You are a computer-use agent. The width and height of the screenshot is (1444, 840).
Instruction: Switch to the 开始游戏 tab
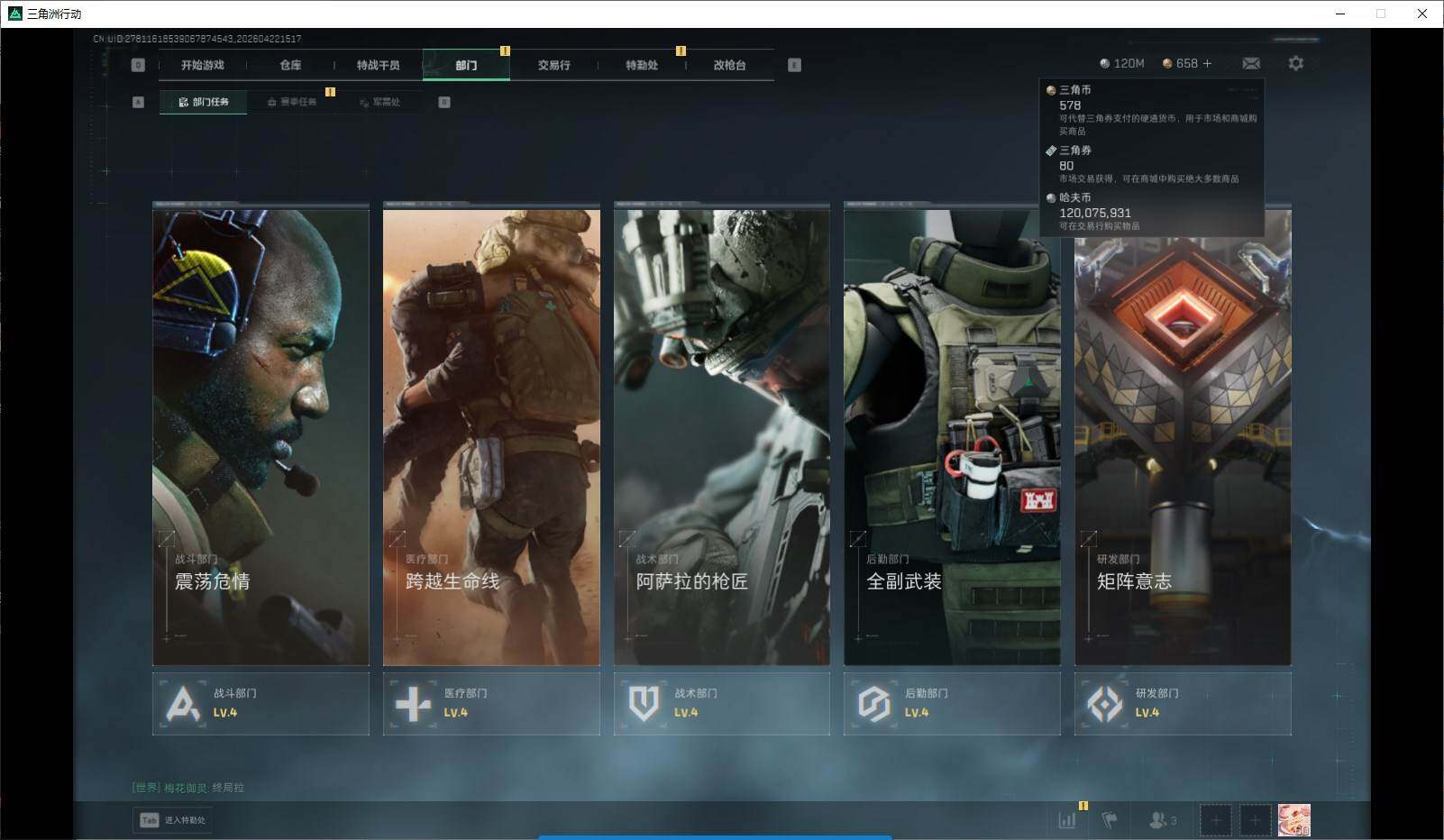click(x=202, y=65)
